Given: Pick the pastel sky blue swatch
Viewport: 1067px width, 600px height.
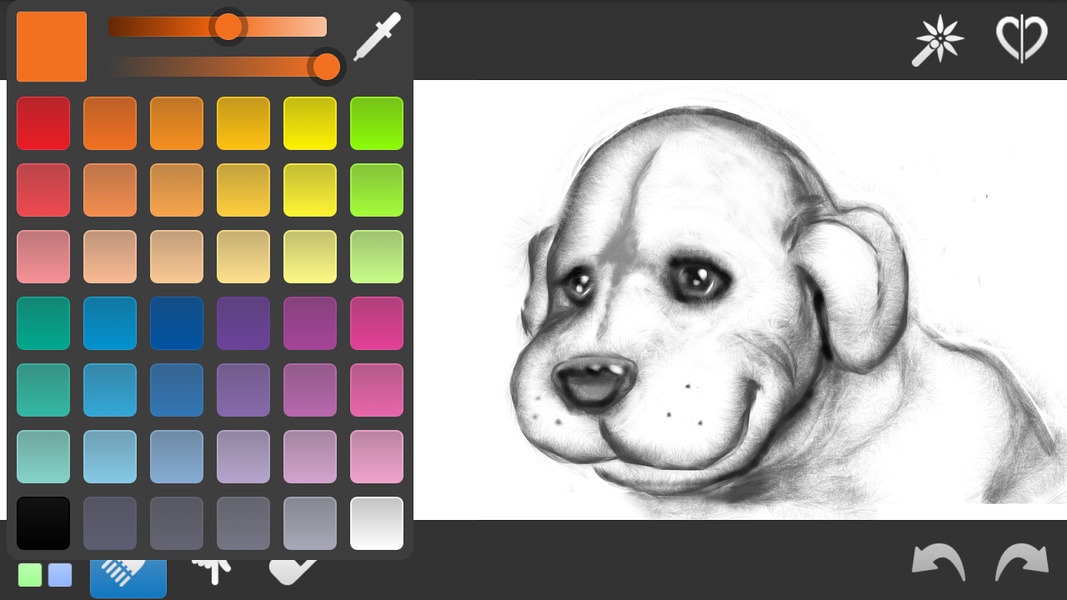Looking at the screenshot, I should tap(110, 456).
